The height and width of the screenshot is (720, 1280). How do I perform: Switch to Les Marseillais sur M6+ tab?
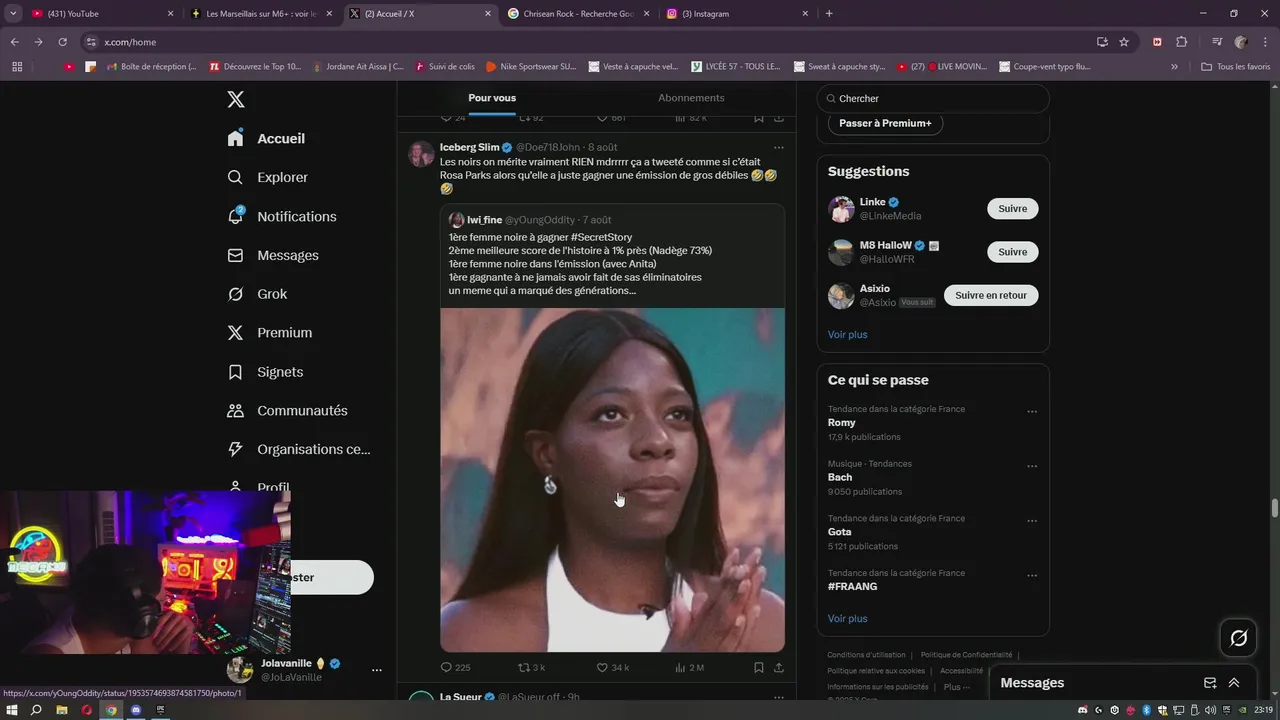tap(263, 14)
